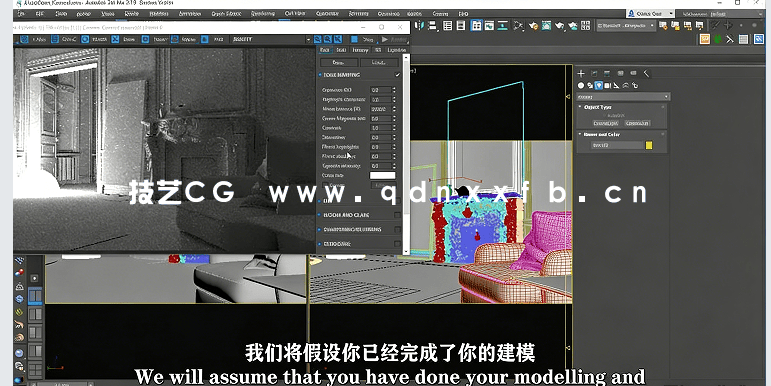Select the Helpers category icon

coord(616,85)
